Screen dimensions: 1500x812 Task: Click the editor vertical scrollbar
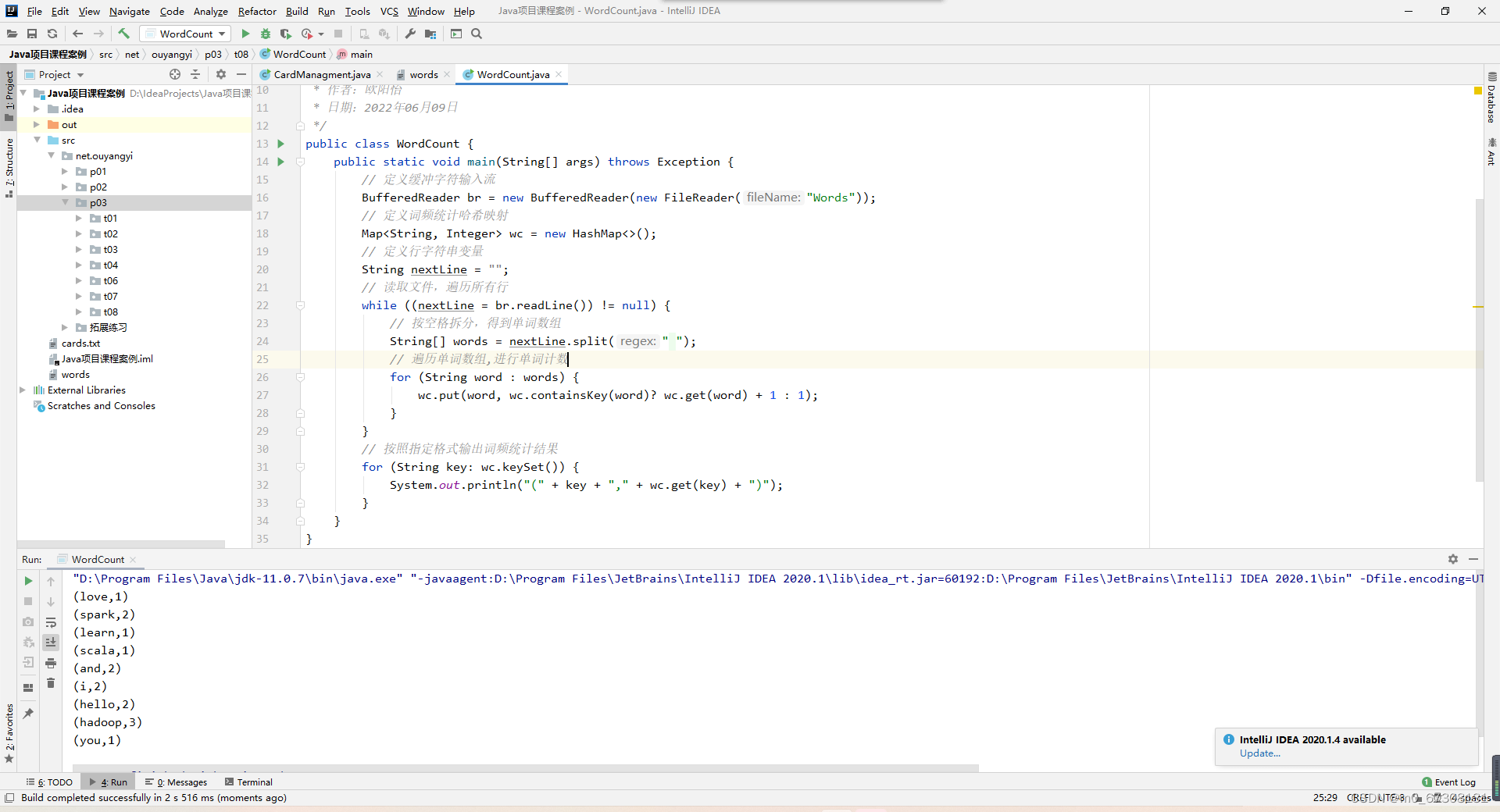(x=1479, y=340)
